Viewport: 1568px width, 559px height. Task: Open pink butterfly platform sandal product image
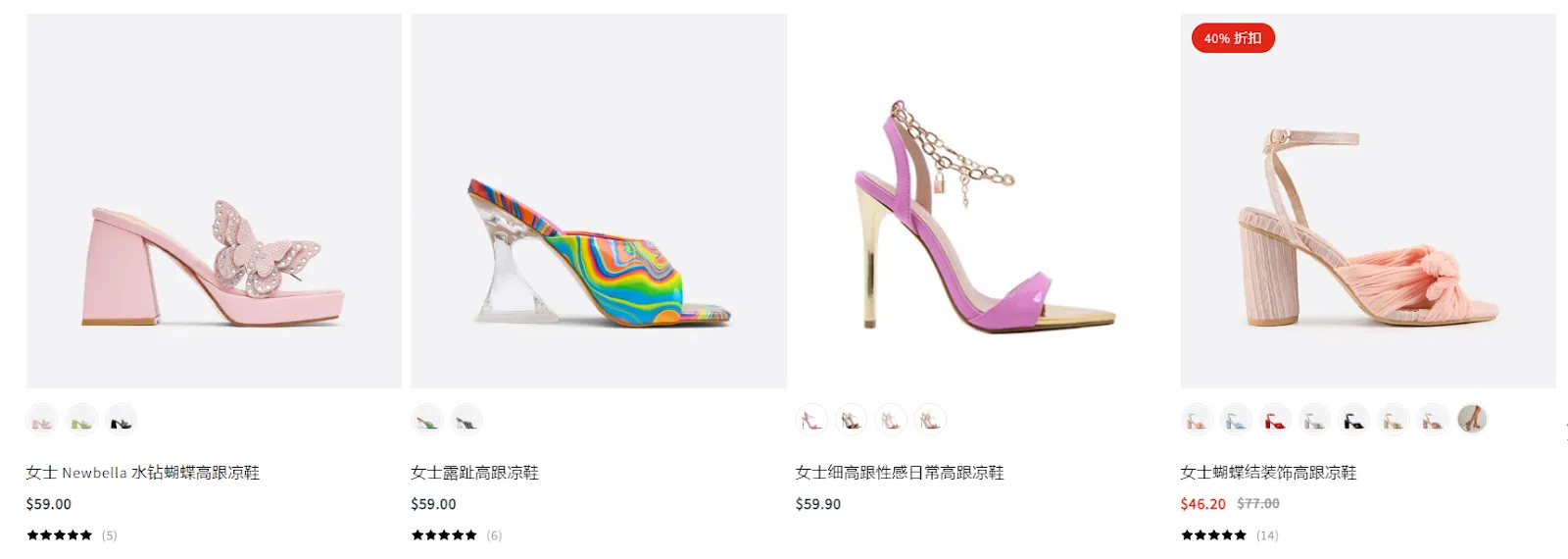pos(214,201)
